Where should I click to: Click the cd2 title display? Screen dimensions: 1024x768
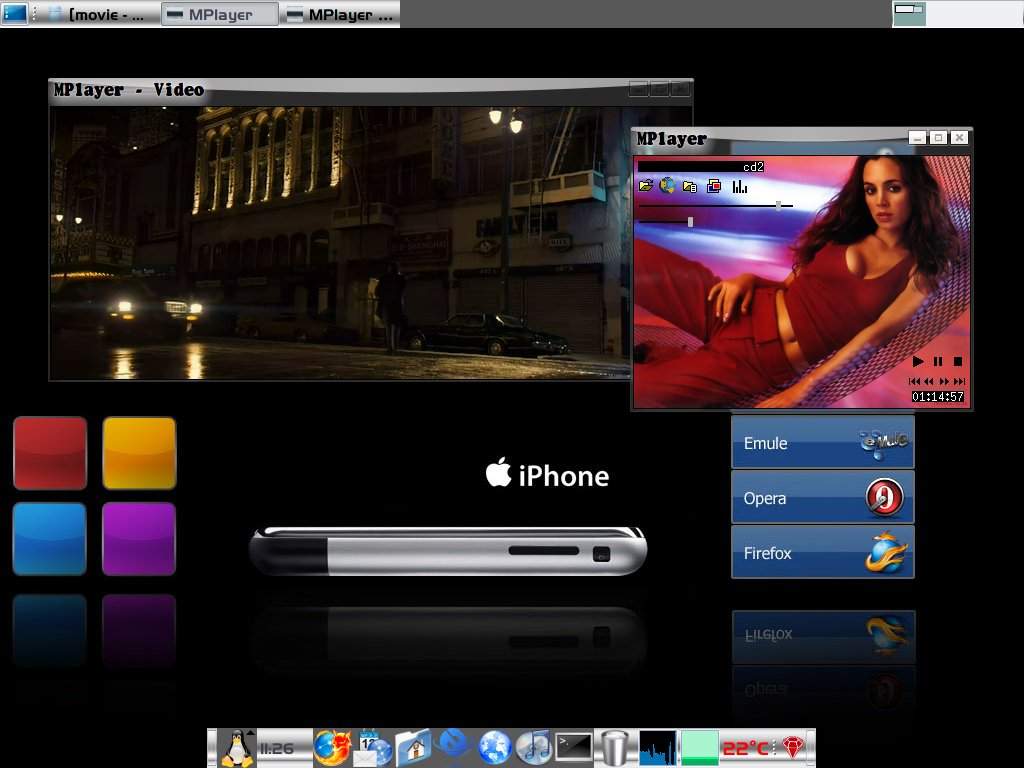coord(701,167)
